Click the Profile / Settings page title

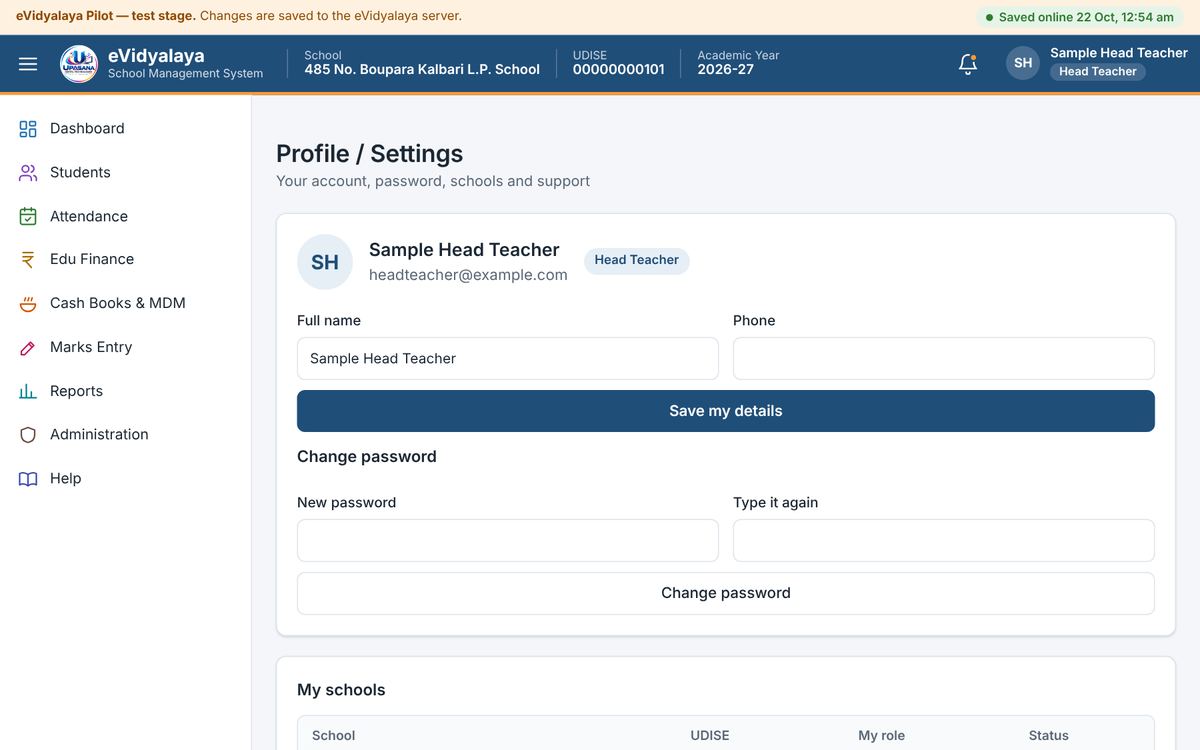[x=370, y=153]
